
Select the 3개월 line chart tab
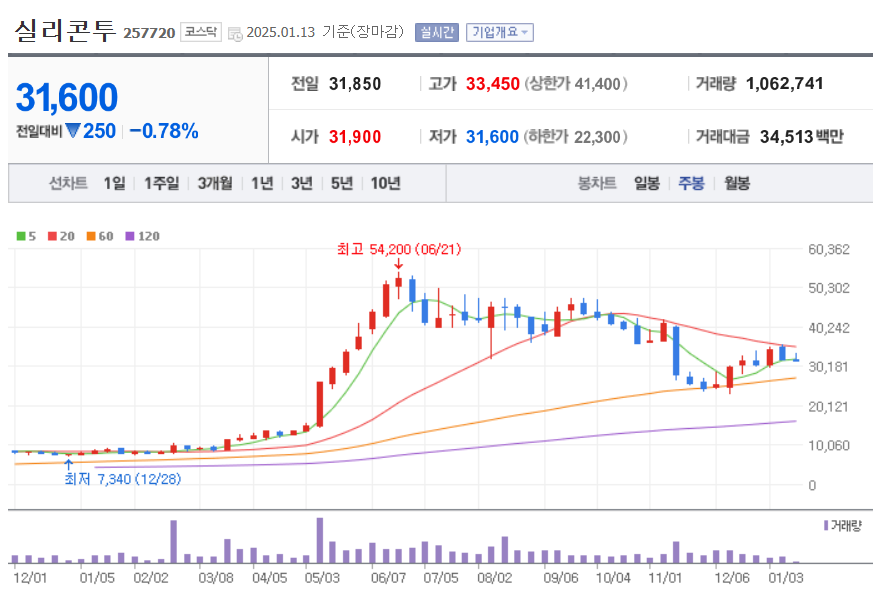tap(215, 183)
